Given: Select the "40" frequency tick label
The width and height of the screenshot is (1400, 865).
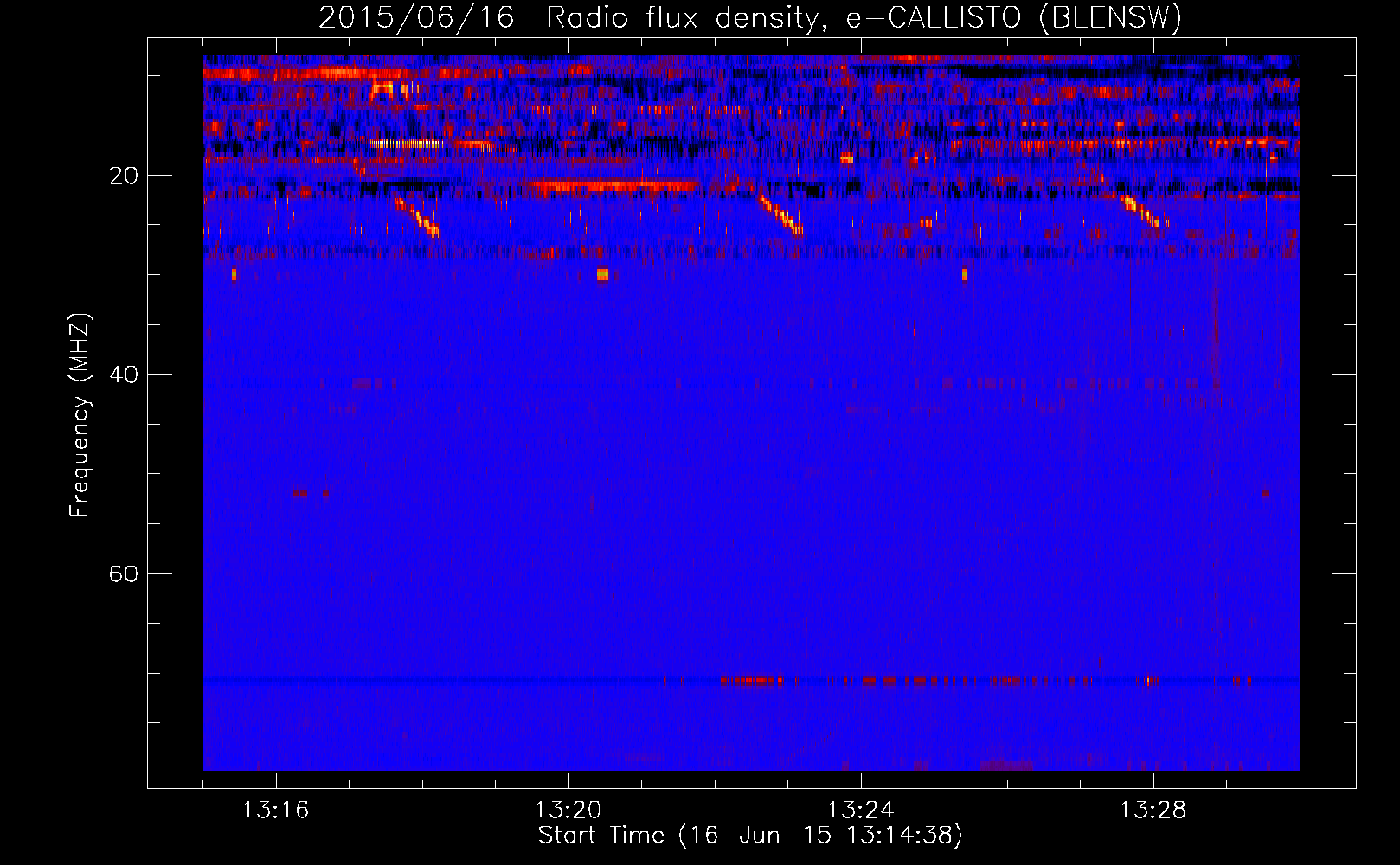Looking at the screenshot, I should [124, 375].
